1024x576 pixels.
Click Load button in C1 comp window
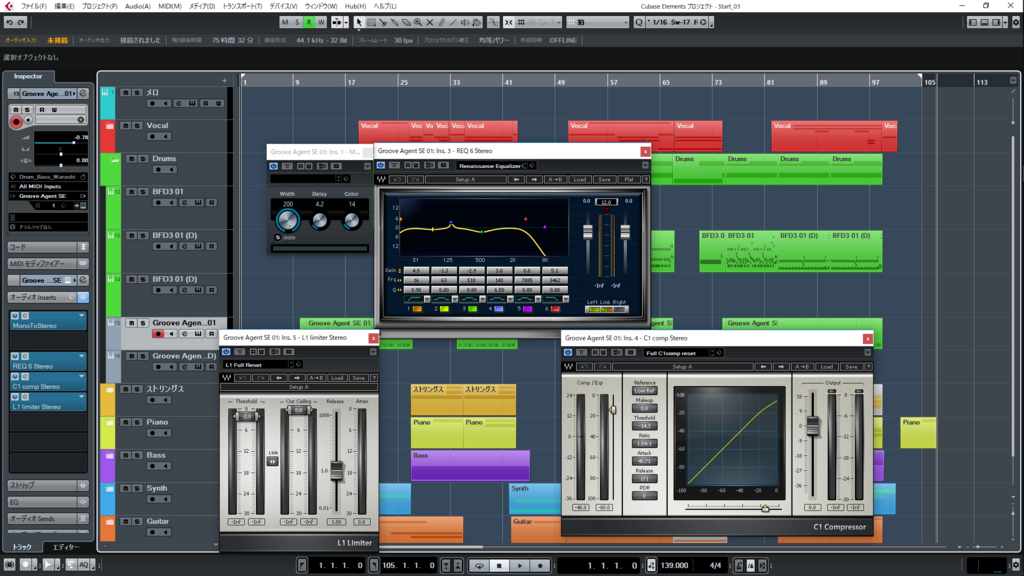[x=826, y=367]
